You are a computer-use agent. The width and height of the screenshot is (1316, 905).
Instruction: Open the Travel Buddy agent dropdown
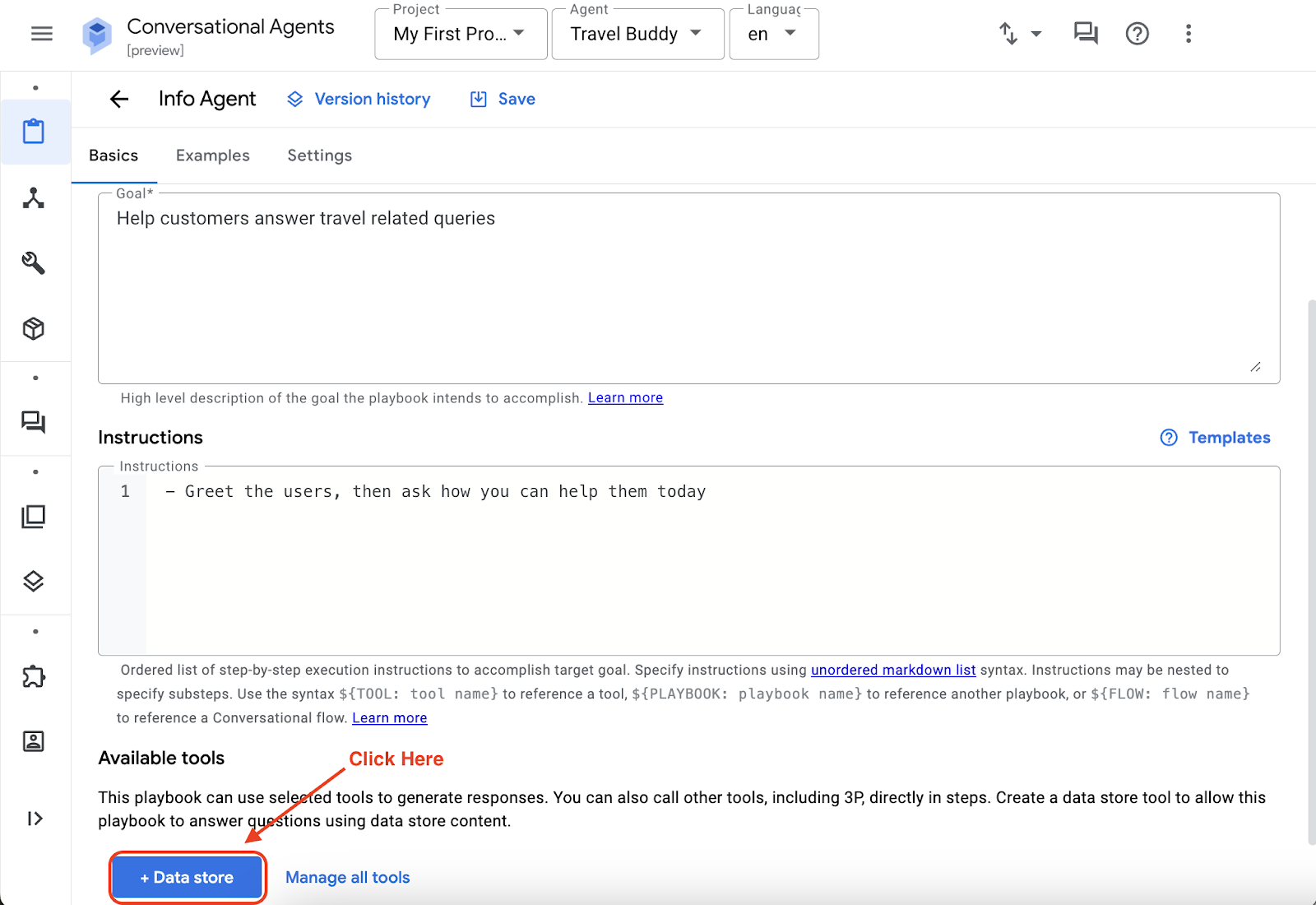[x=637, y=35]
